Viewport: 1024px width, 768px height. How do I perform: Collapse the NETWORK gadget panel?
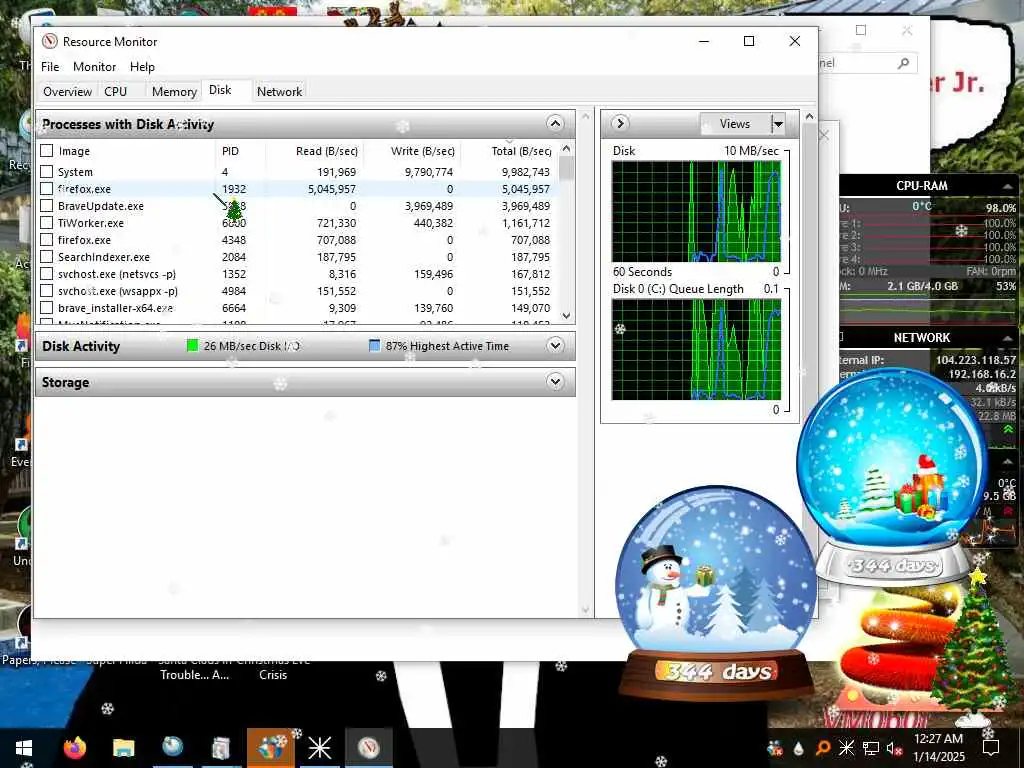click(1008, 338)
